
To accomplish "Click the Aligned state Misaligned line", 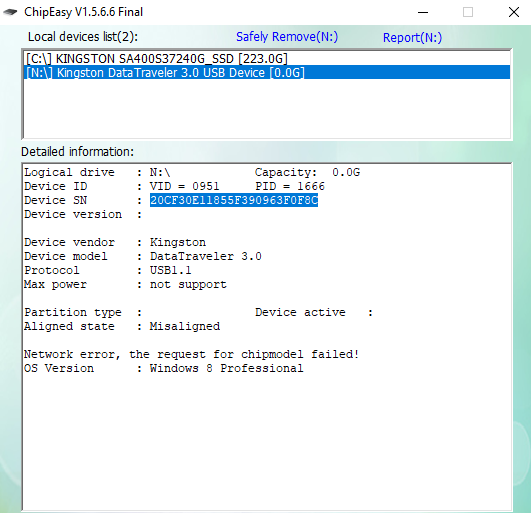I will point(122,326).
